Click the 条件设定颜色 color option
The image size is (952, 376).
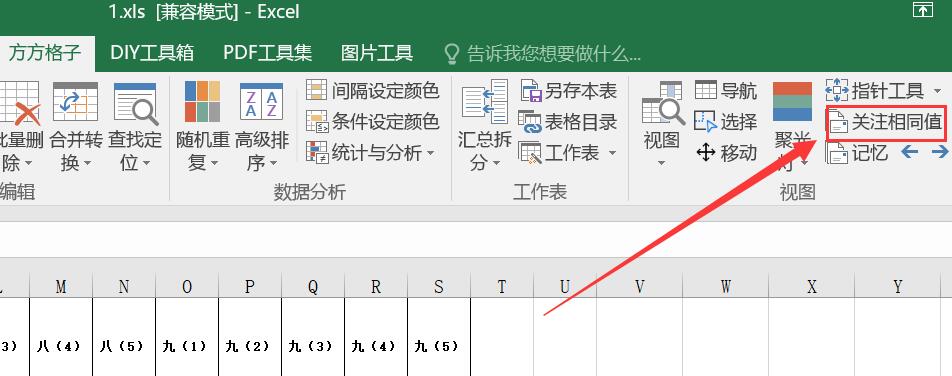(x=372, y=122)
